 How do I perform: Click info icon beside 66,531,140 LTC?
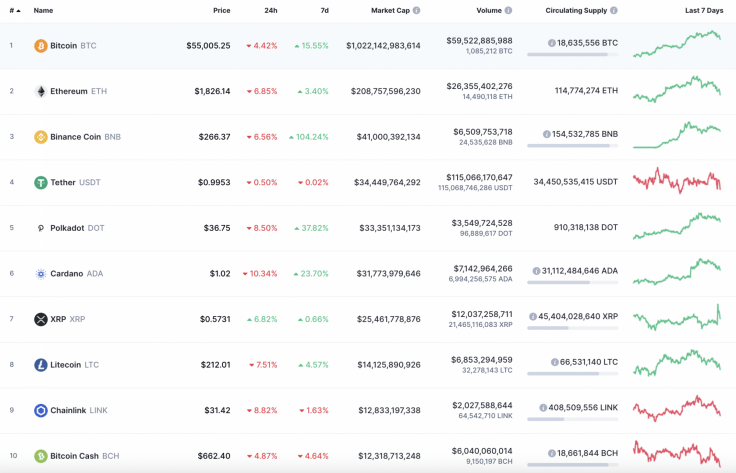click(x=554, y=362)
